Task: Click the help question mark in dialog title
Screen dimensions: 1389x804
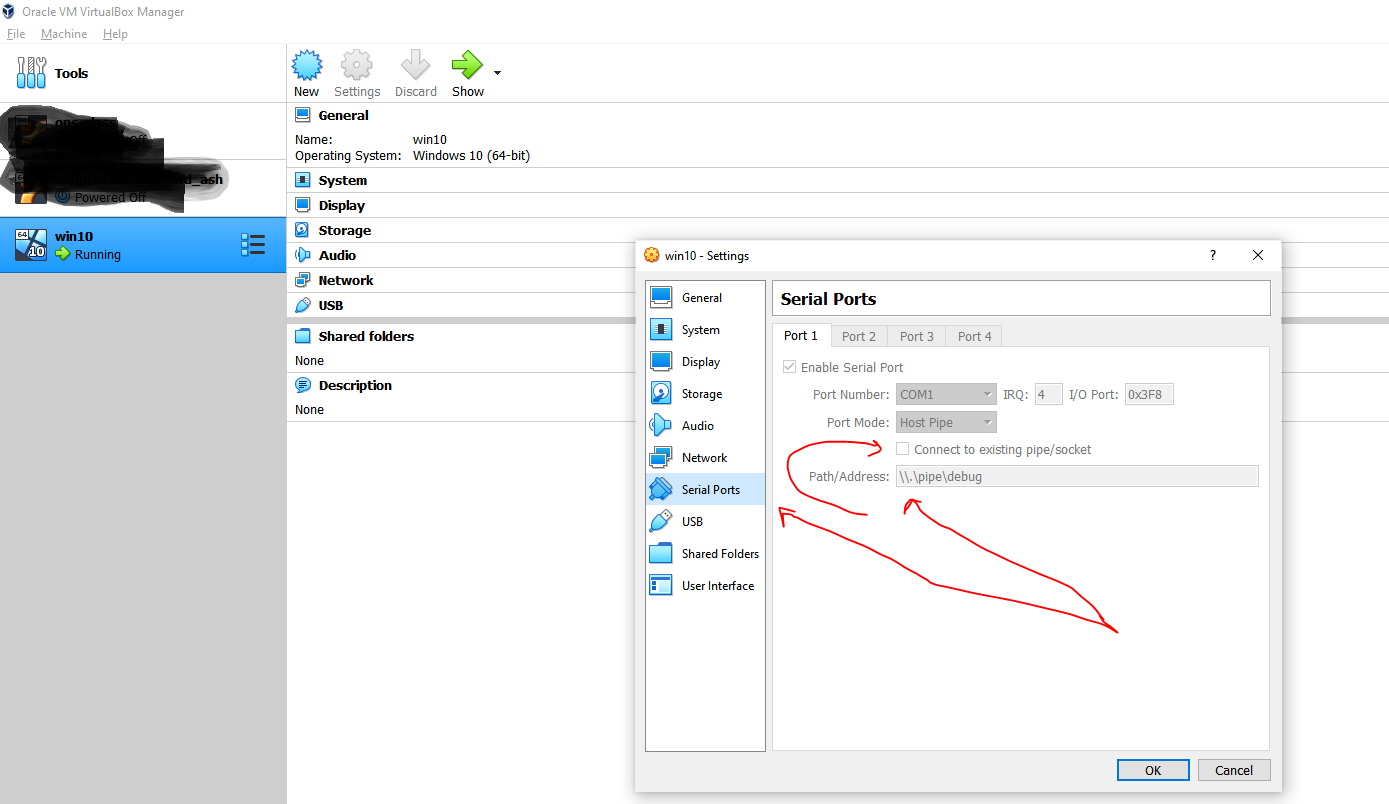Action: tap(1213, 255)
